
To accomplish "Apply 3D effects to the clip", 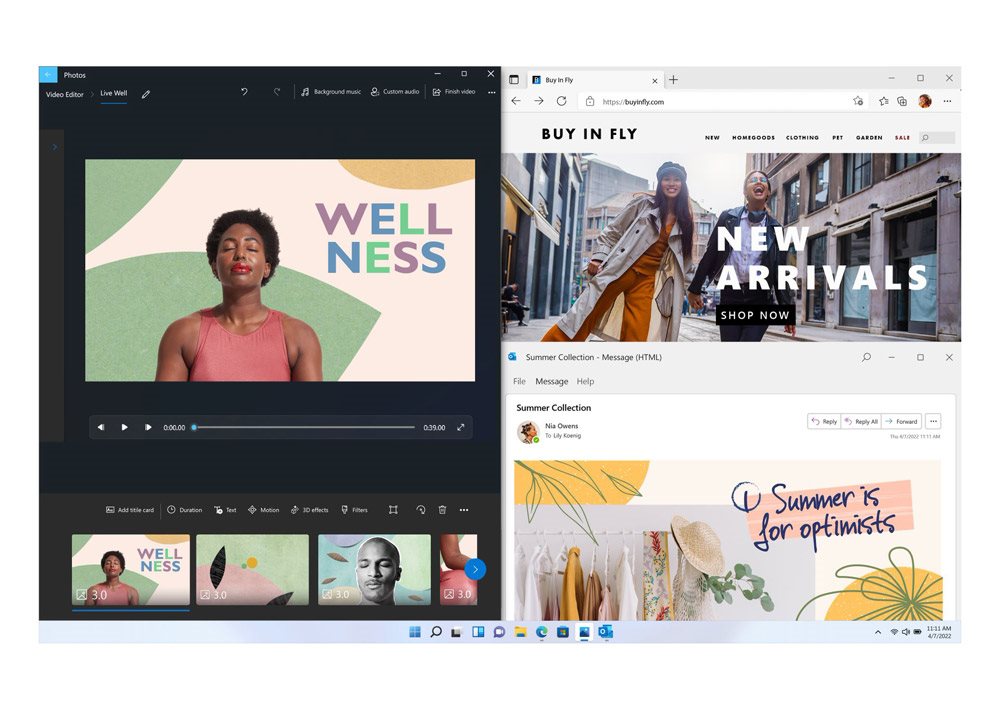I will [x=310, y=510].
